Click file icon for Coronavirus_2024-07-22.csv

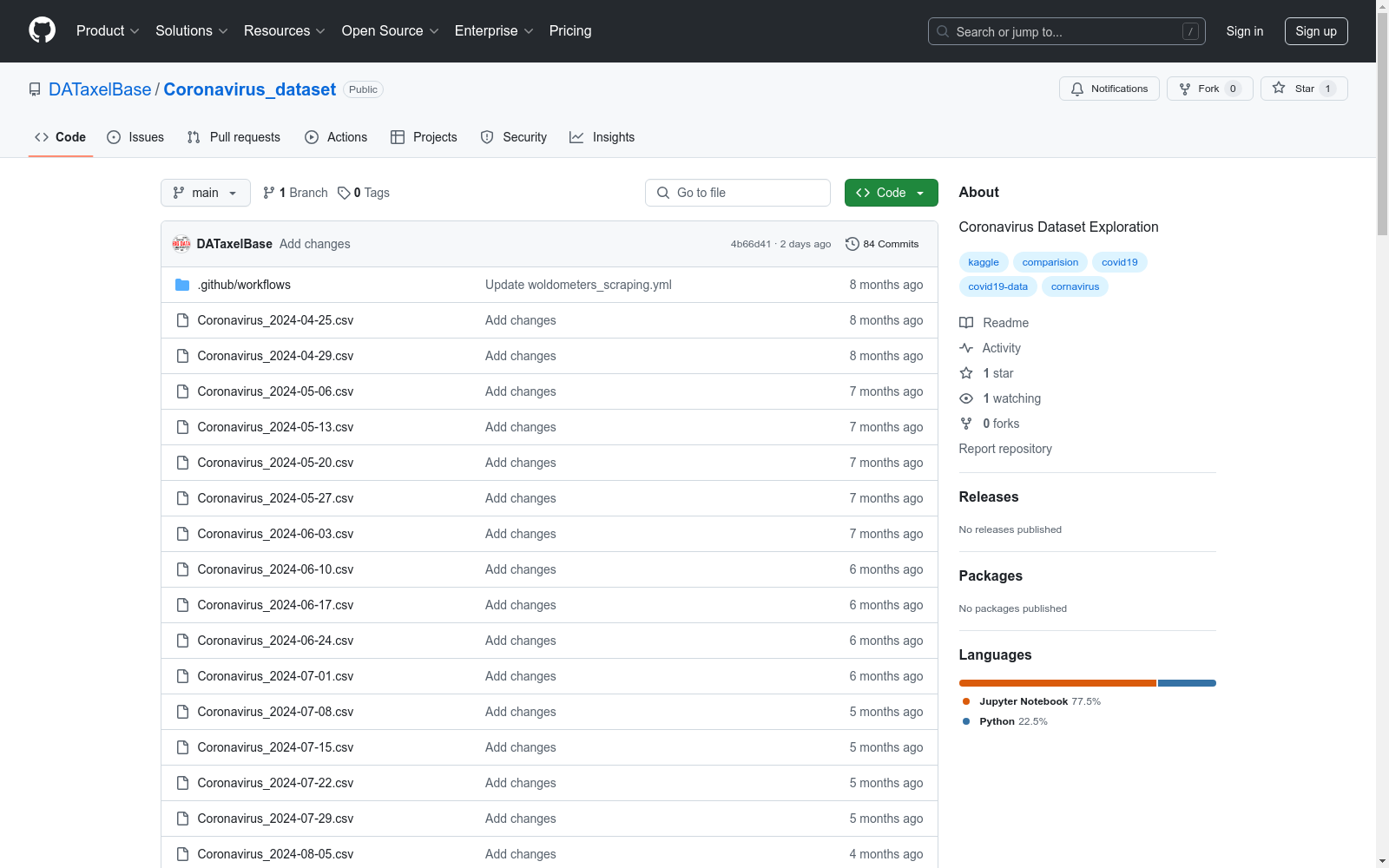182,783
